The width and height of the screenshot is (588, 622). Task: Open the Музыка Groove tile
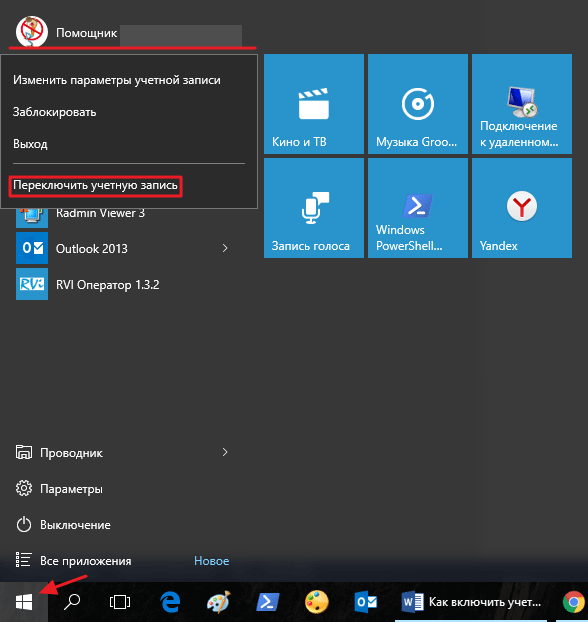point(418,104)
